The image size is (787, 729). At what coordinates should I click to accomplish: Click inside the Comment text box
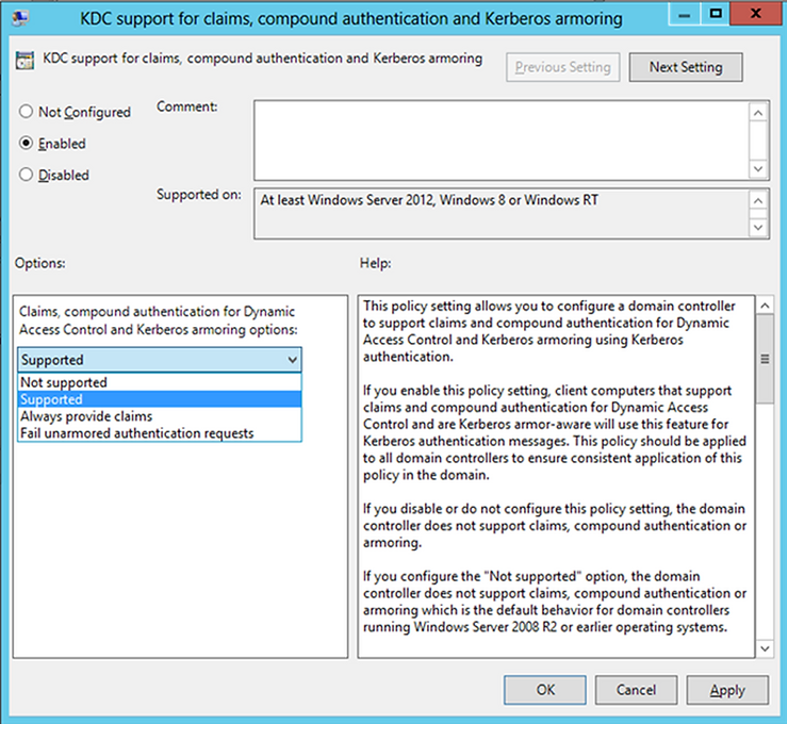point(500,139)
